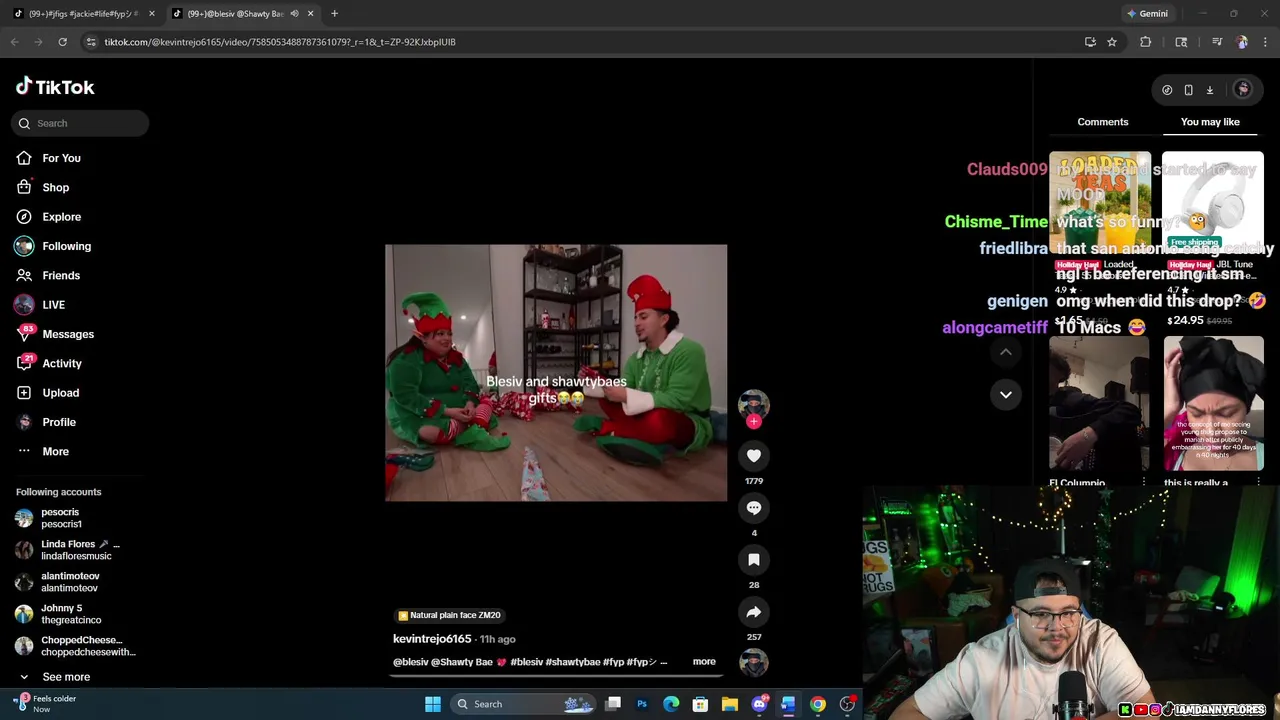Open kevintrejo6165 username link

tap(432, 639)
